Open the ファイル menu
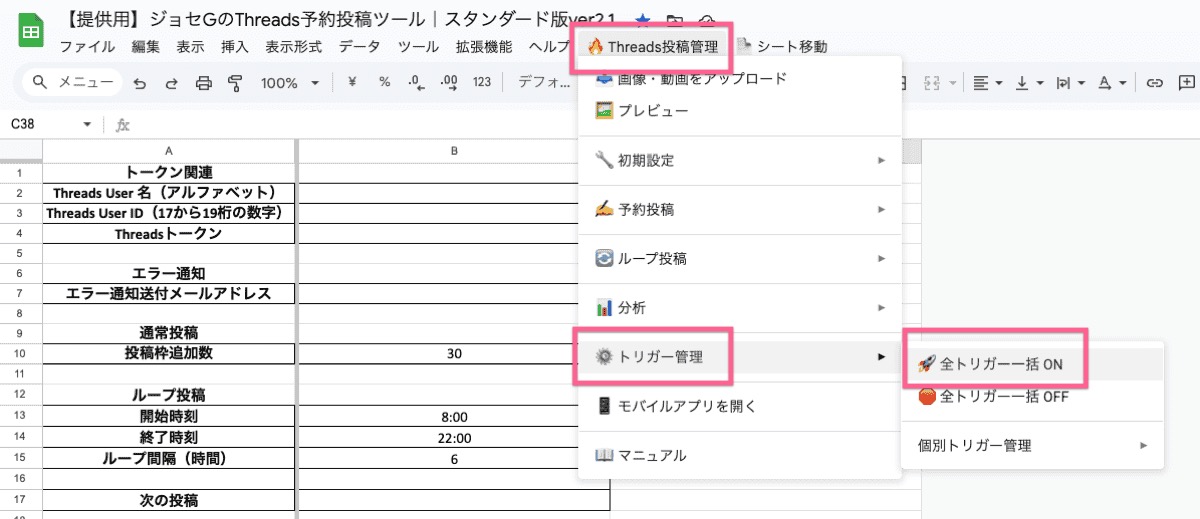This screenshot has width=1200, height=519. 87,47
